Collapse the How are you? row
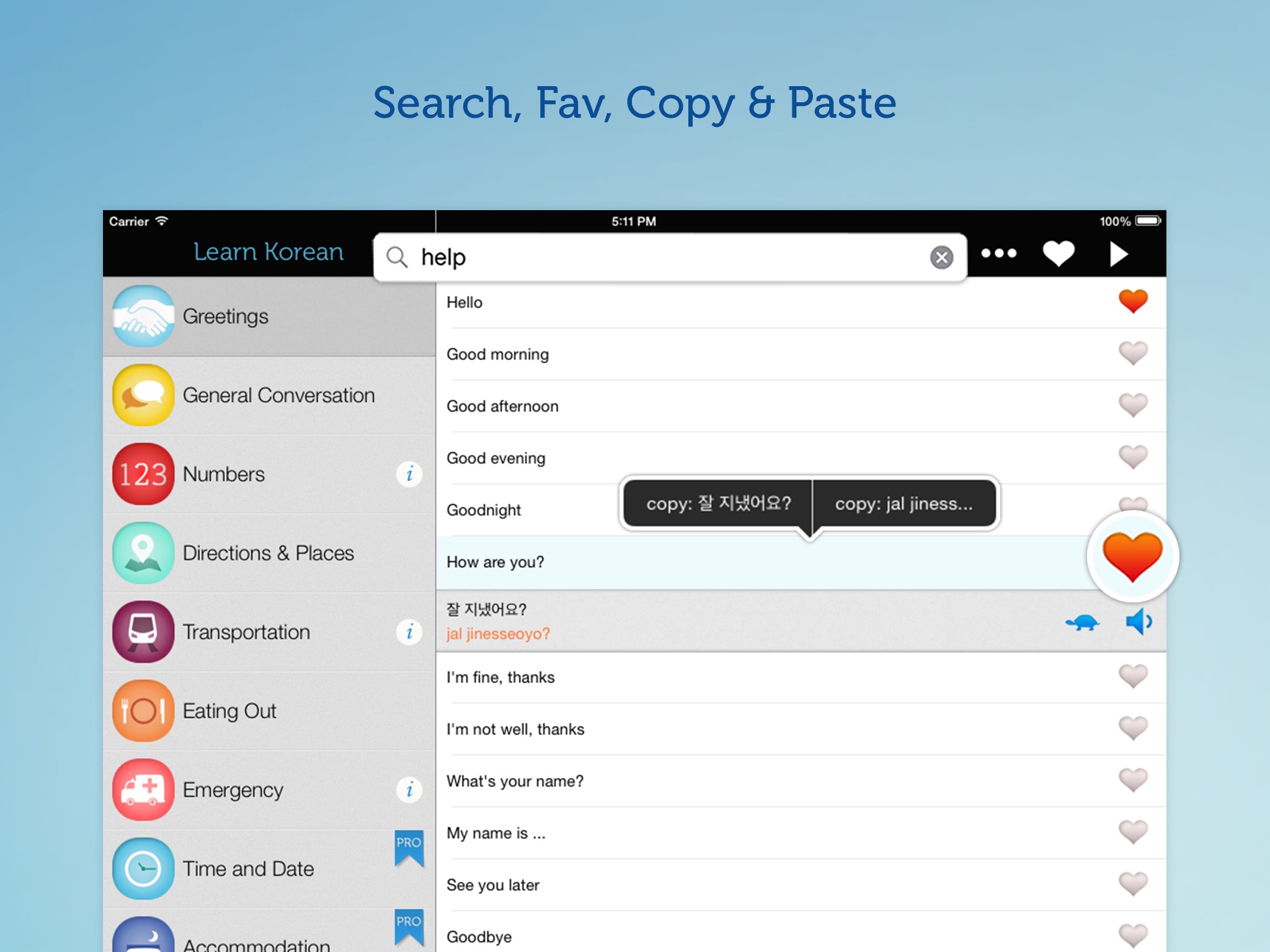 click(762, 562)
